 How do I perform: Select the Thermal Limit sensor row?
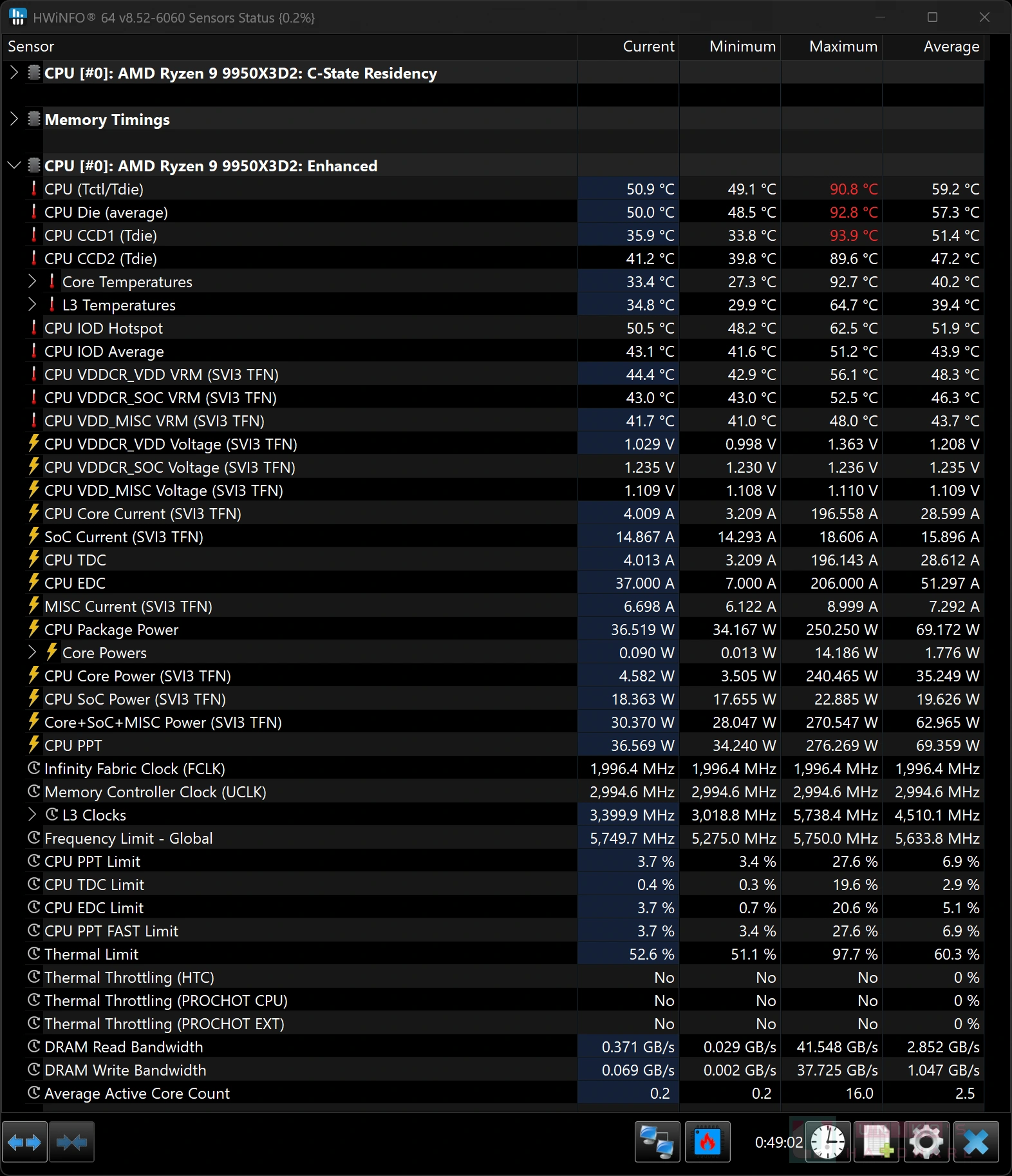click(492, 954)
